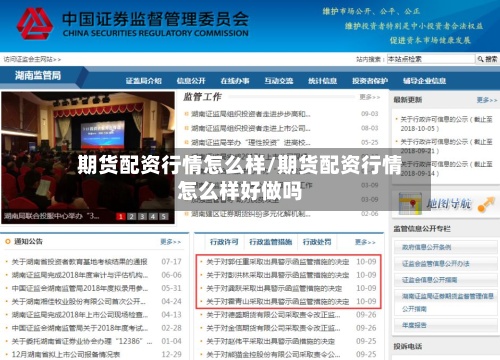Open 湖南辖区证券期货纠纷多元化解机制 article
This screenshot has width=500, height=360.
[251, 214]
